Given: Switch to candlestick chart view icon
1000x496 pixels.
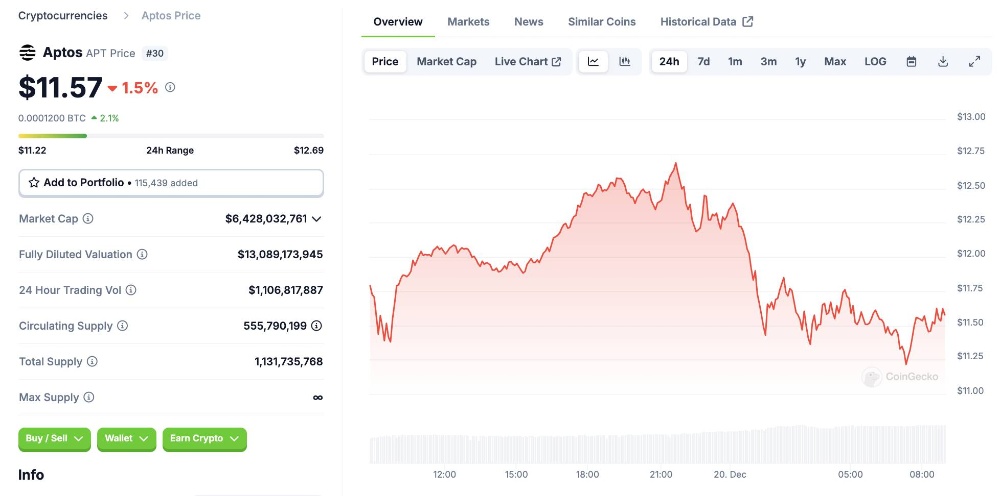Looking at the screenshot, I should (624, 62).
